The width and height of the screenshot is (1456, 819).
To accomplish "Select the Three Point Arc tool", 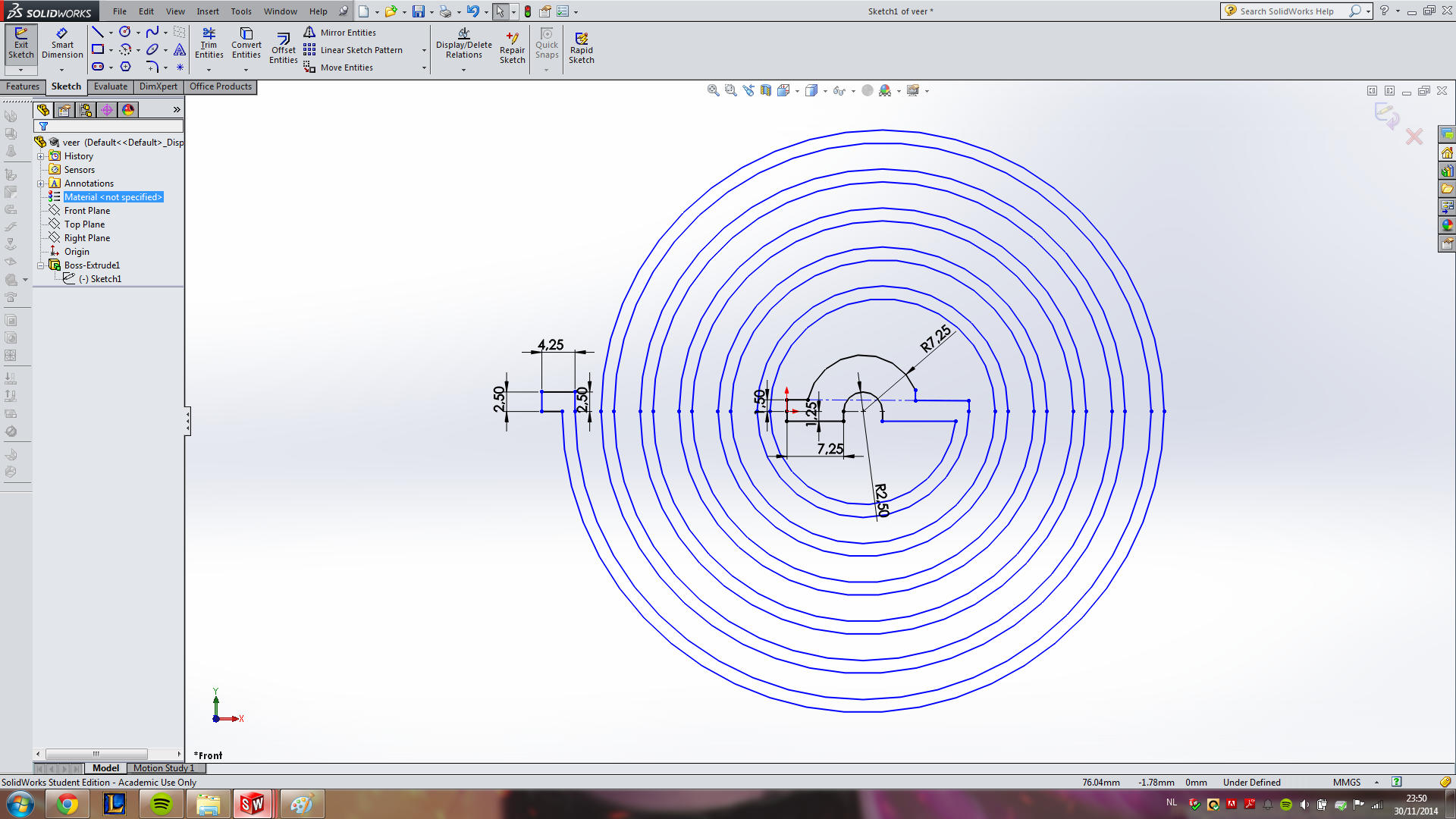I will [x=125, y=49].
